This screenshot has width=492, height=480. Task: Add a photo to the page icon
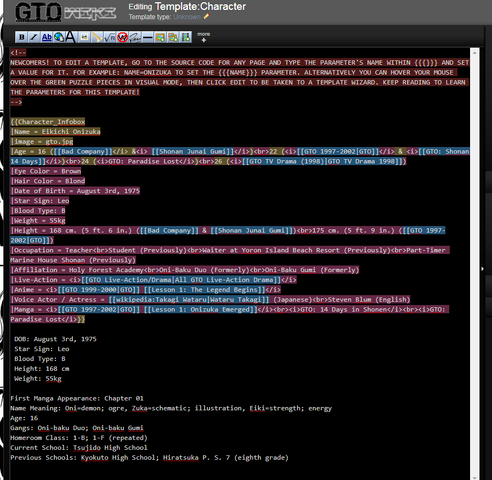[160, 37]
